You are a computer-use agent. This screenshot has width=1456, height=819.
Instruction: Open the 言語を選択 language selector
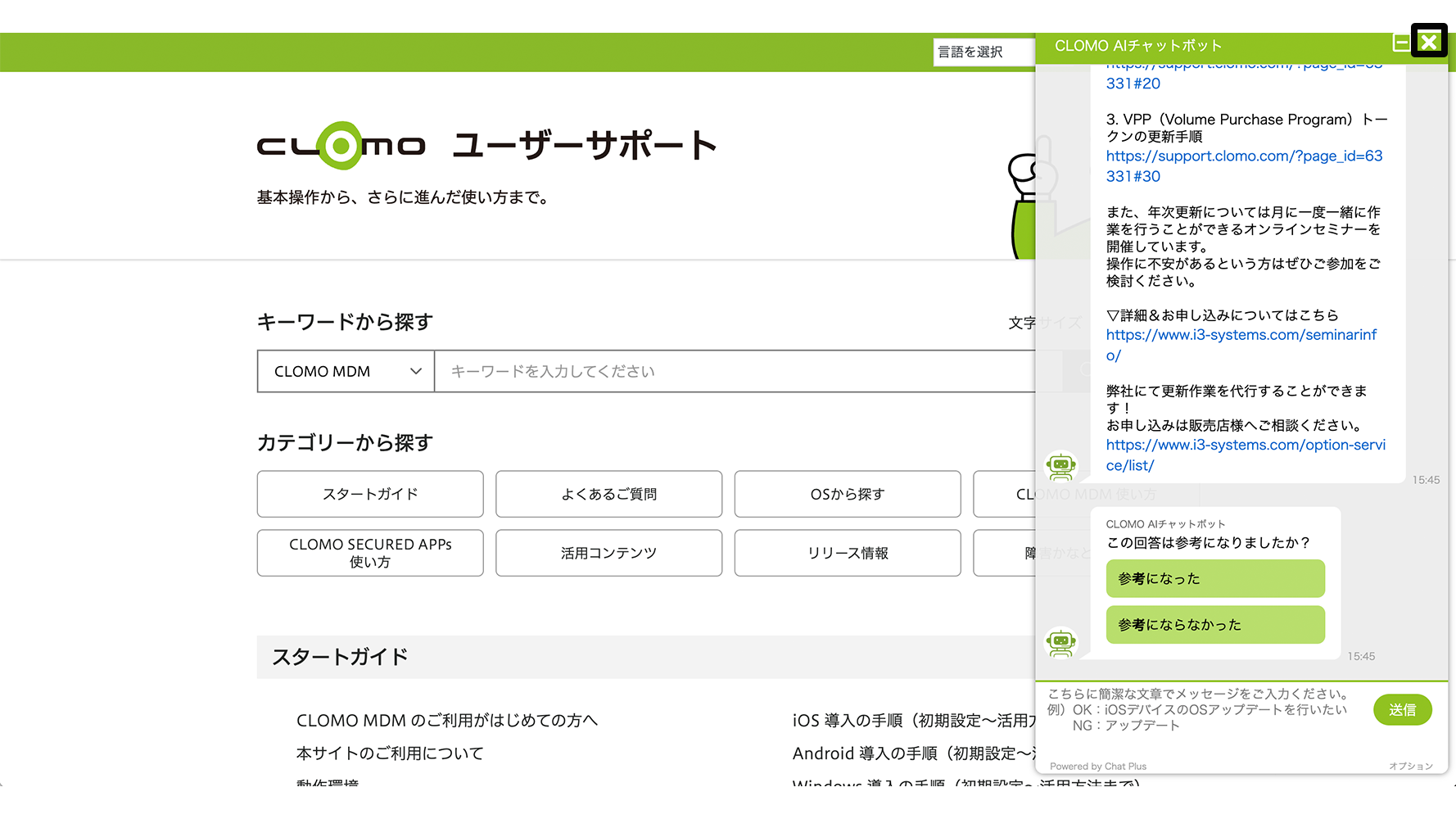coord(984,52)
